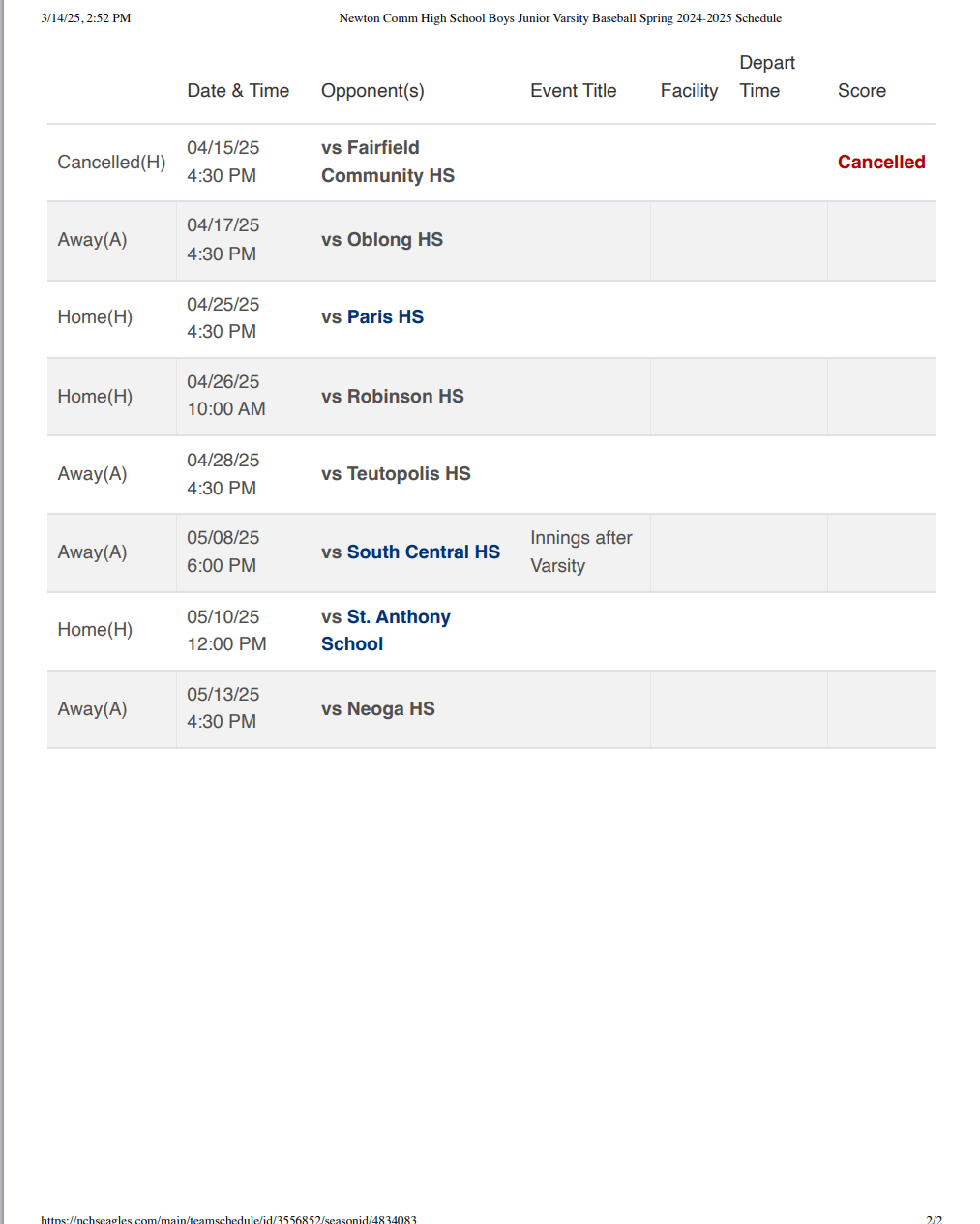This screenshot has width=980, height=1224.
Task: Click the red Cancelled score status
Action: pyautogui.click(x=880, y=163)
